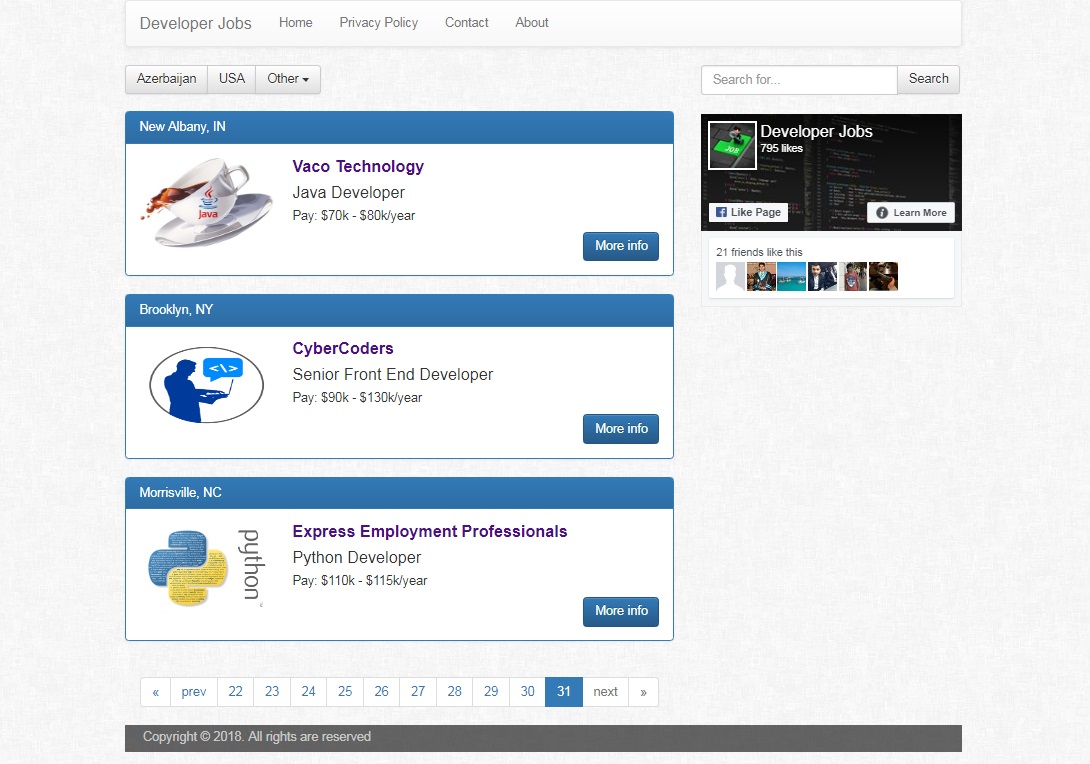Click the Python logo image
This screenshot has height=764, width=1090.
[x=206, y=568]
